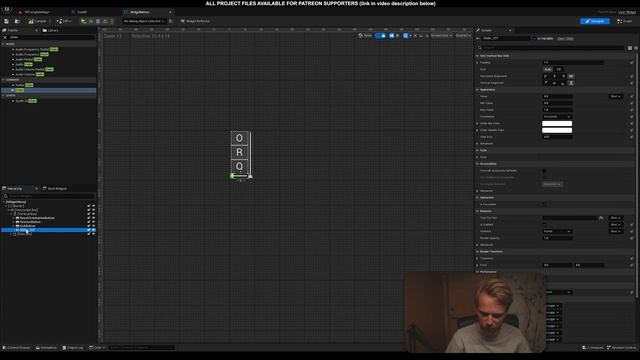Select ResetOrientationButton in hierarchy

coord(37,218)
